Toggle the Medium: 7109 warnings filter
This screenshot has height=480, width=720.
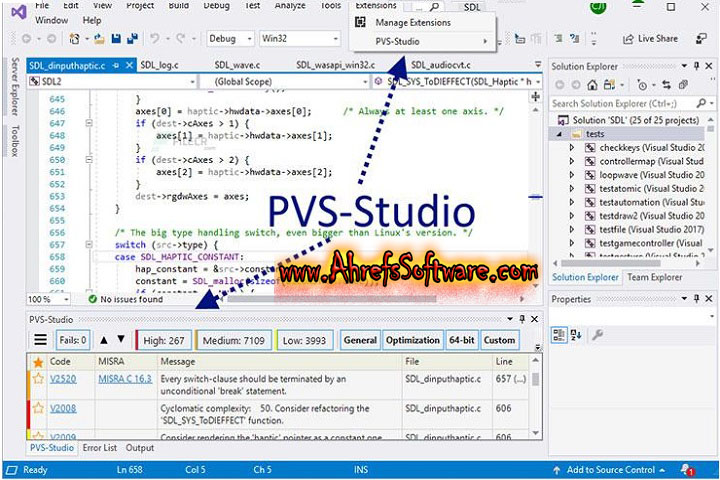click(234, 340)
